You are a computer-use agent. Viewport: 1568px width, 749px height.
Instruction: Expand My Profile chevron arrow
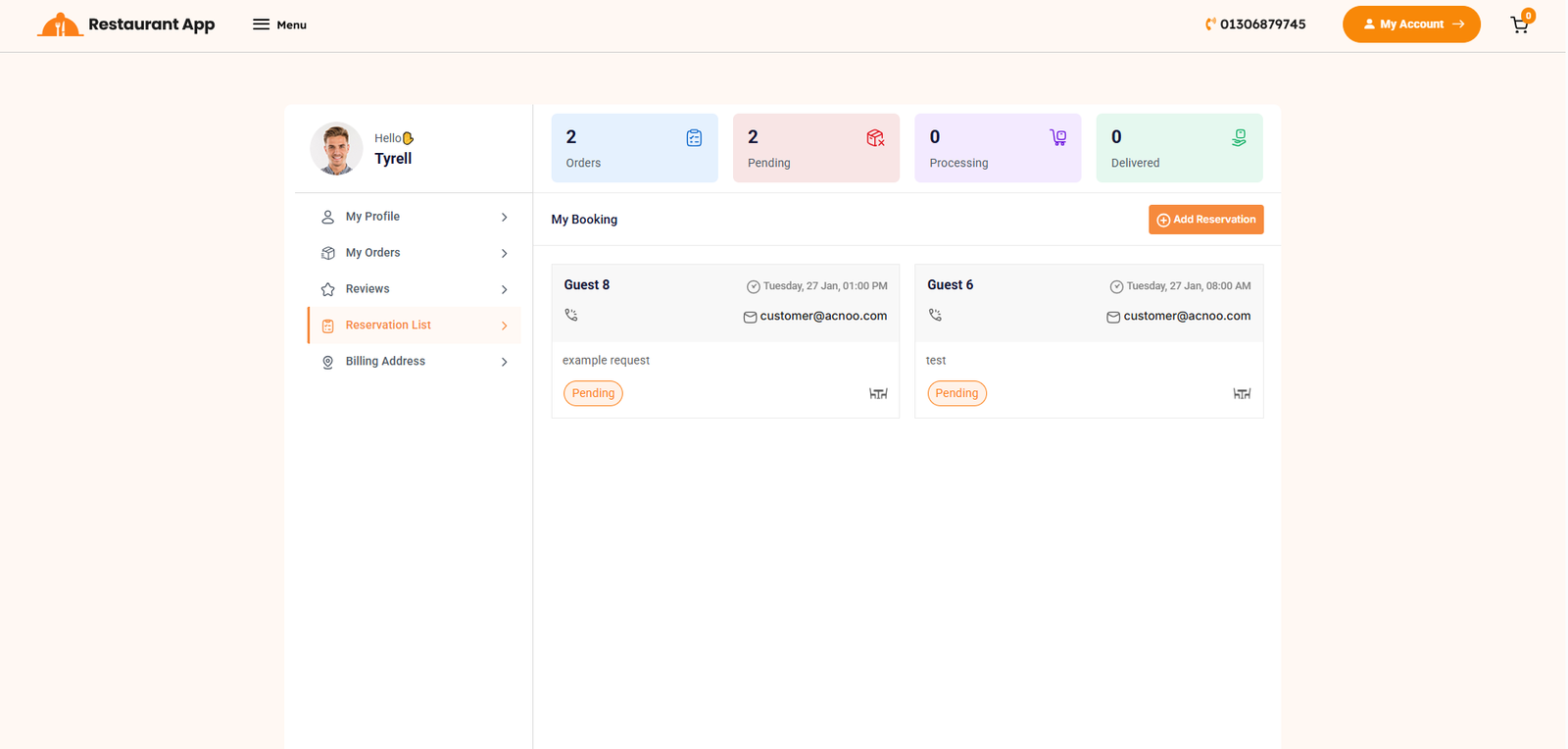[504, 218]
